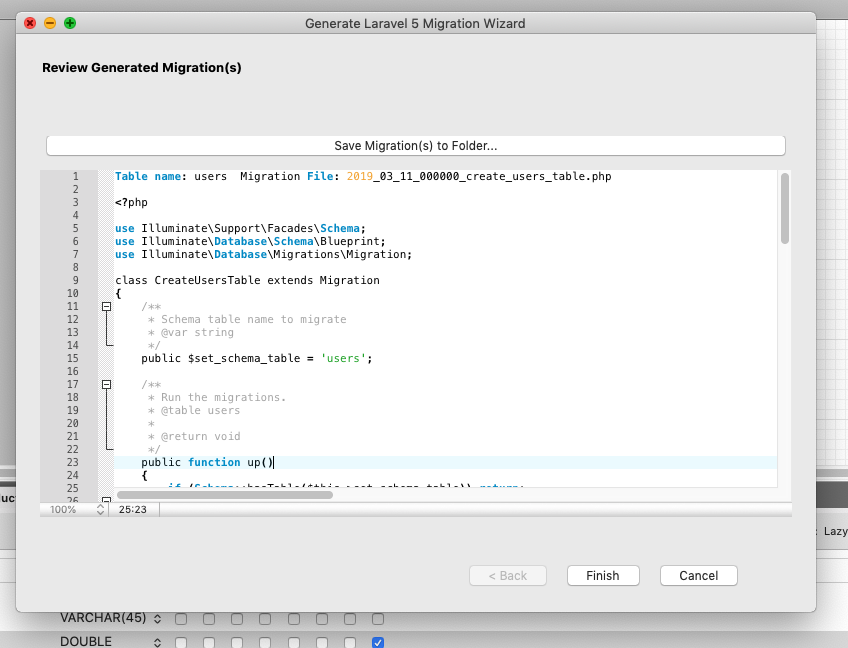Maximize wizard with green window button
Image resolution: width=848 pixels, height=648 pixels.
(70, 23)
